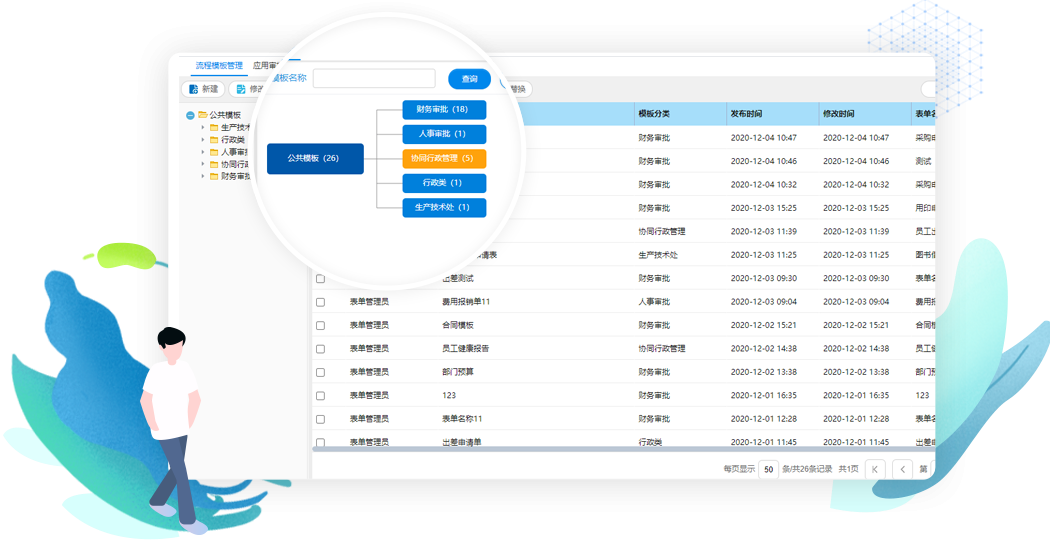This screenshot has width=1050, height=549.
Task: Expand the 协同行政 folder arrow in tree
Action: tap(202, 164)
